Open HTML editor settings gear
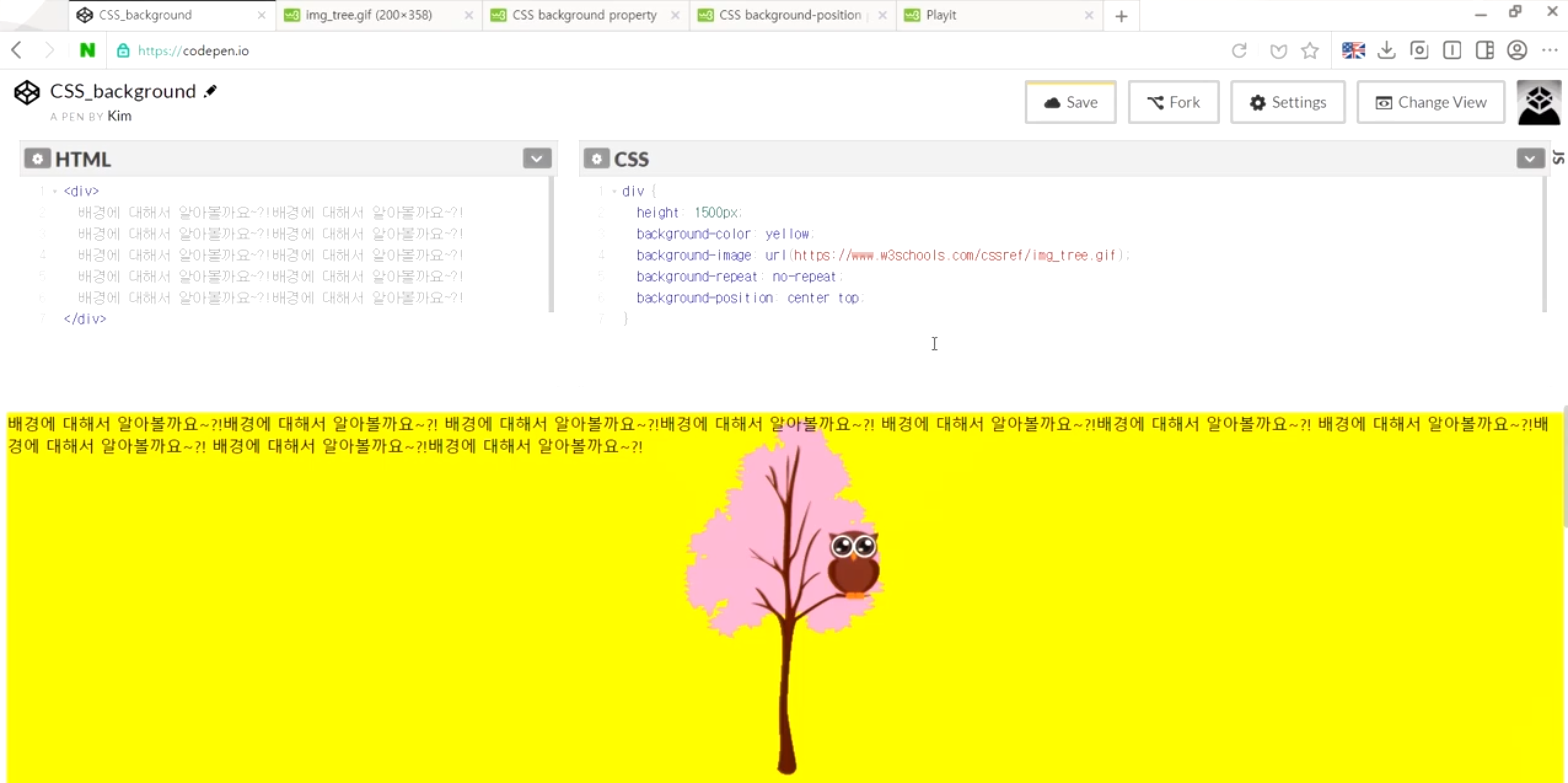This screenshot has height=783, width=1568. [x=37, y=159]
